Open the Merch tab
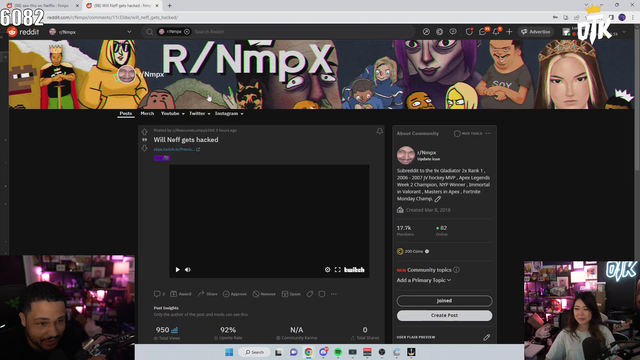 coord(147,113)
